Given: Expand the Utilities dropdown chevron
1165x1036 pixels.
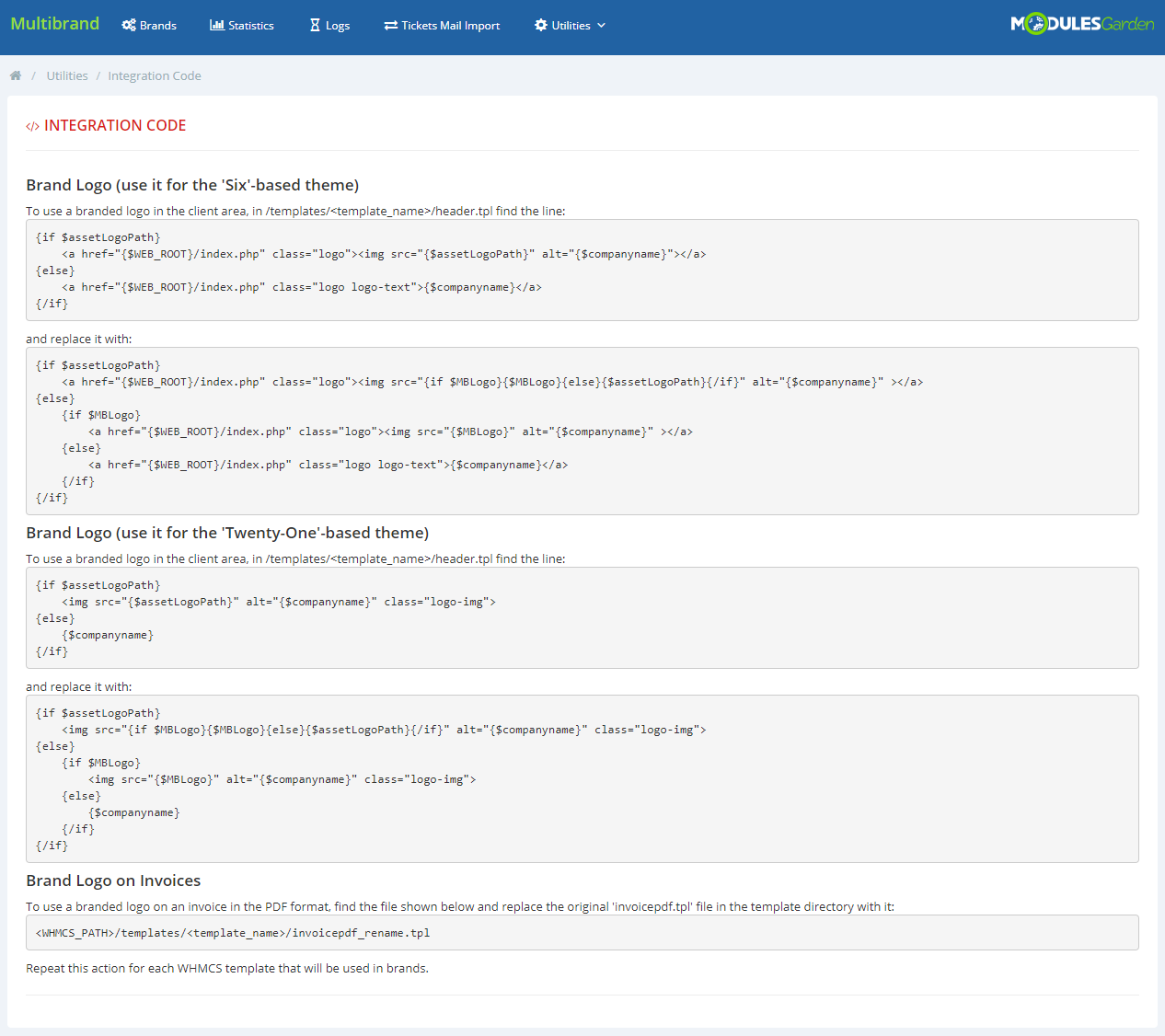Looking at the screenshot, I should point(602,26).
